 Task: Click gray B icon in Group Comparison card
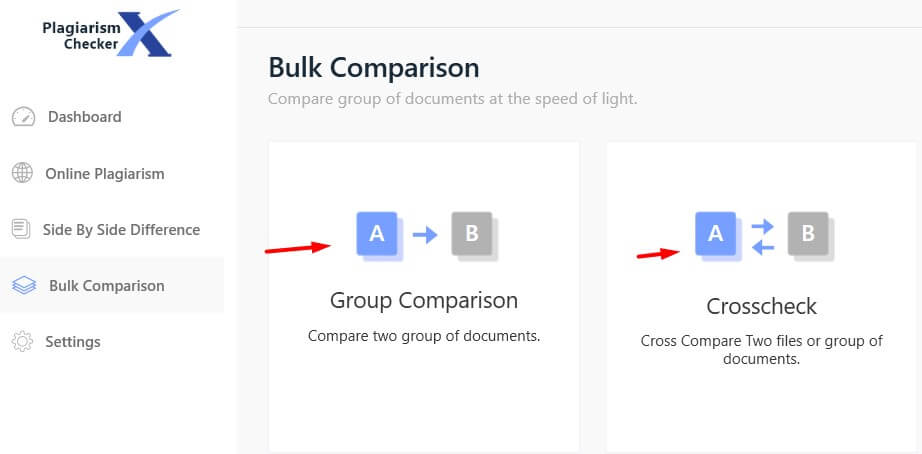pyautogui.click(x=475, y=236)
